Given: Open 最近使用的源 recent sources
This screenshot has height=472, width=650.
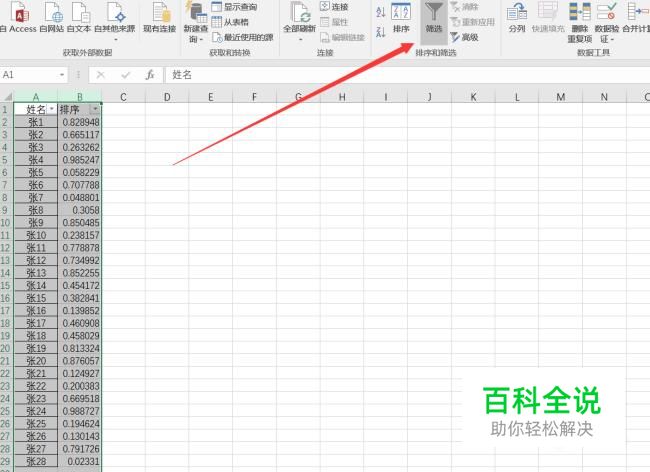Looking at the screenshot, I should pyautogui.click(x=243, y=37).
